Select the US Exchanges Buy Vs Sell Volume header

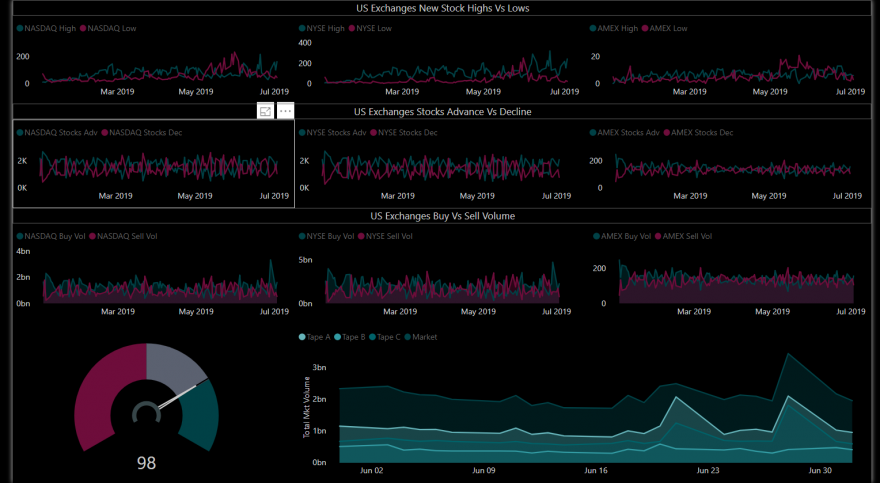coord(442,216)
